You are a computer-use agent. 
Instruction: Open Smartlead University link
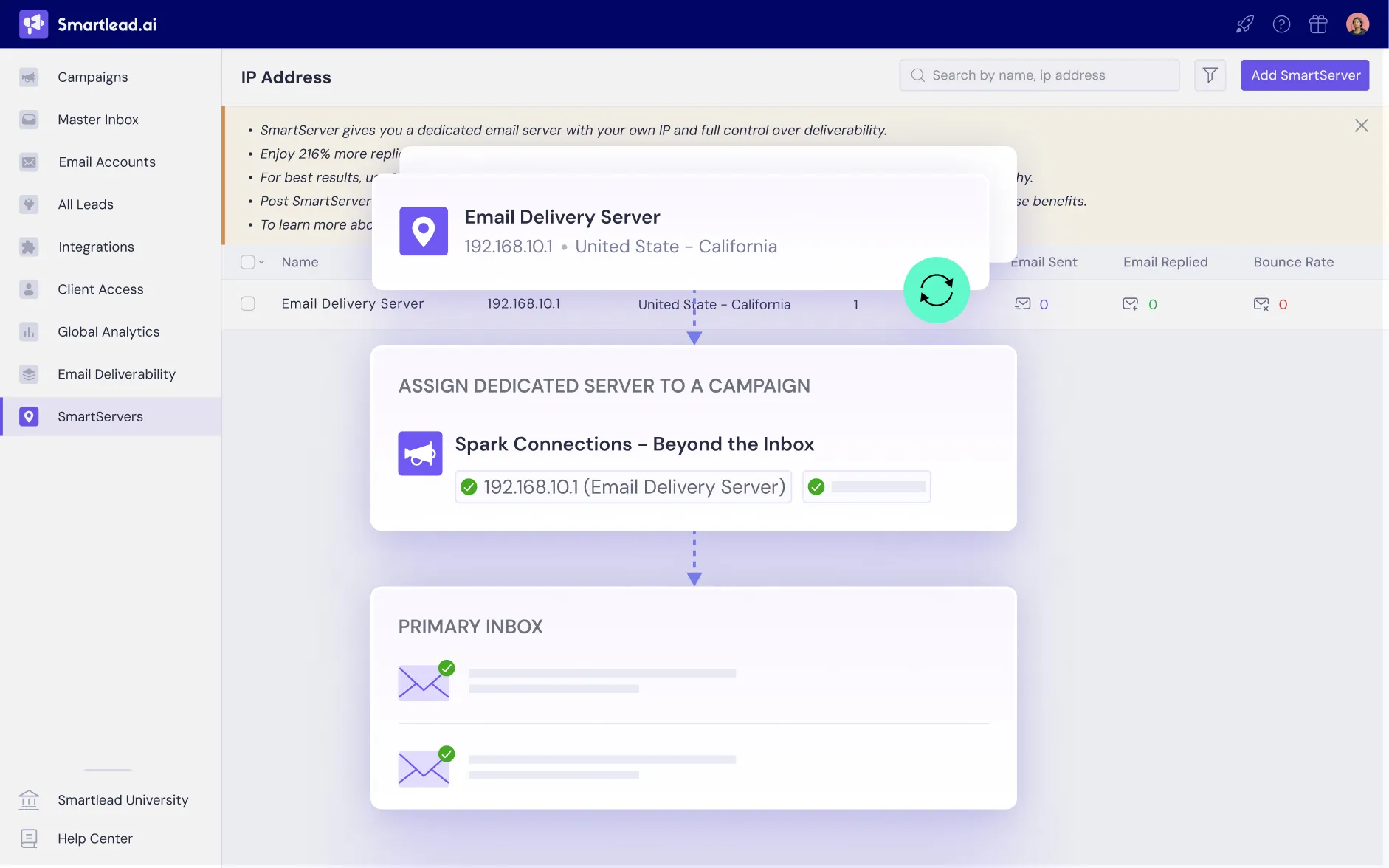[123, 800]
